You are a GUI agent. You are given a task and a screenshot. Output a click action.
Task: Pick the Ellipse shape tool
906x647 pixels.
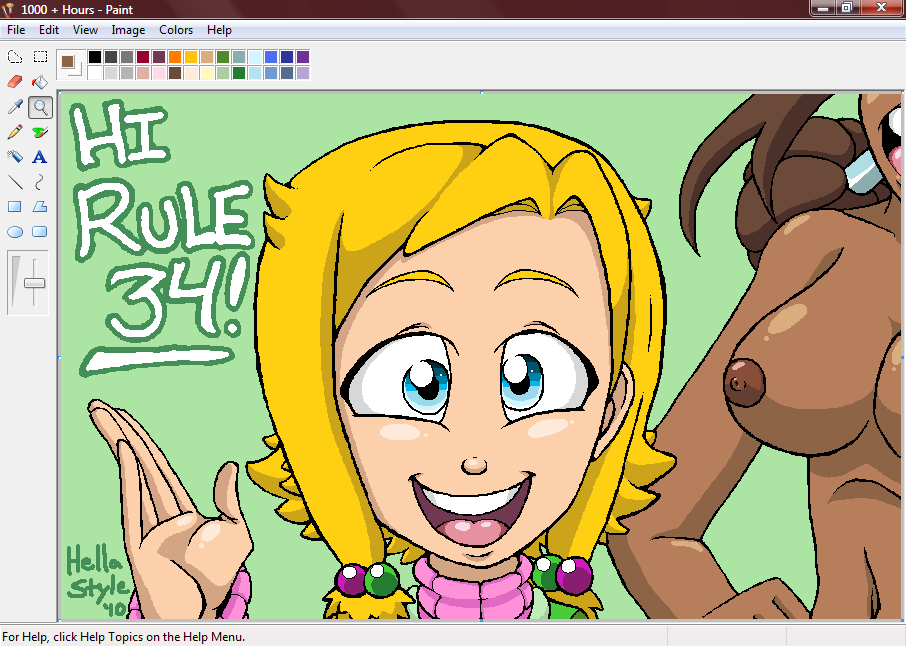(x=15, y=232)
